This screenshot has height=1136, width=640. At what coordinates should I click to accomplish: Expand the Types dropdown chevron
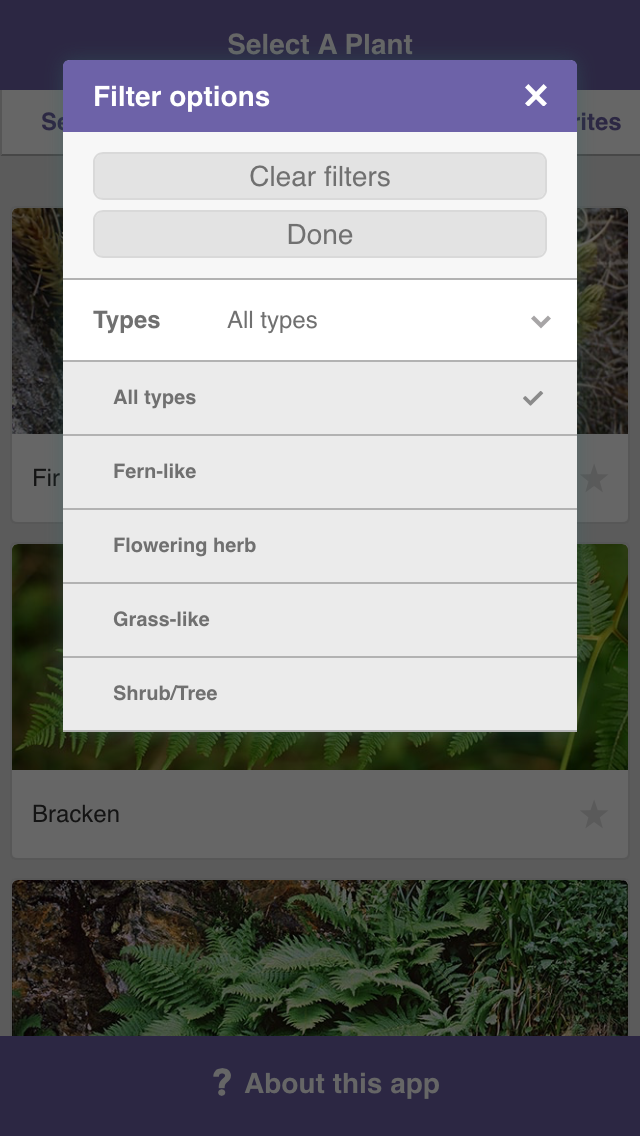click(541, 321)
